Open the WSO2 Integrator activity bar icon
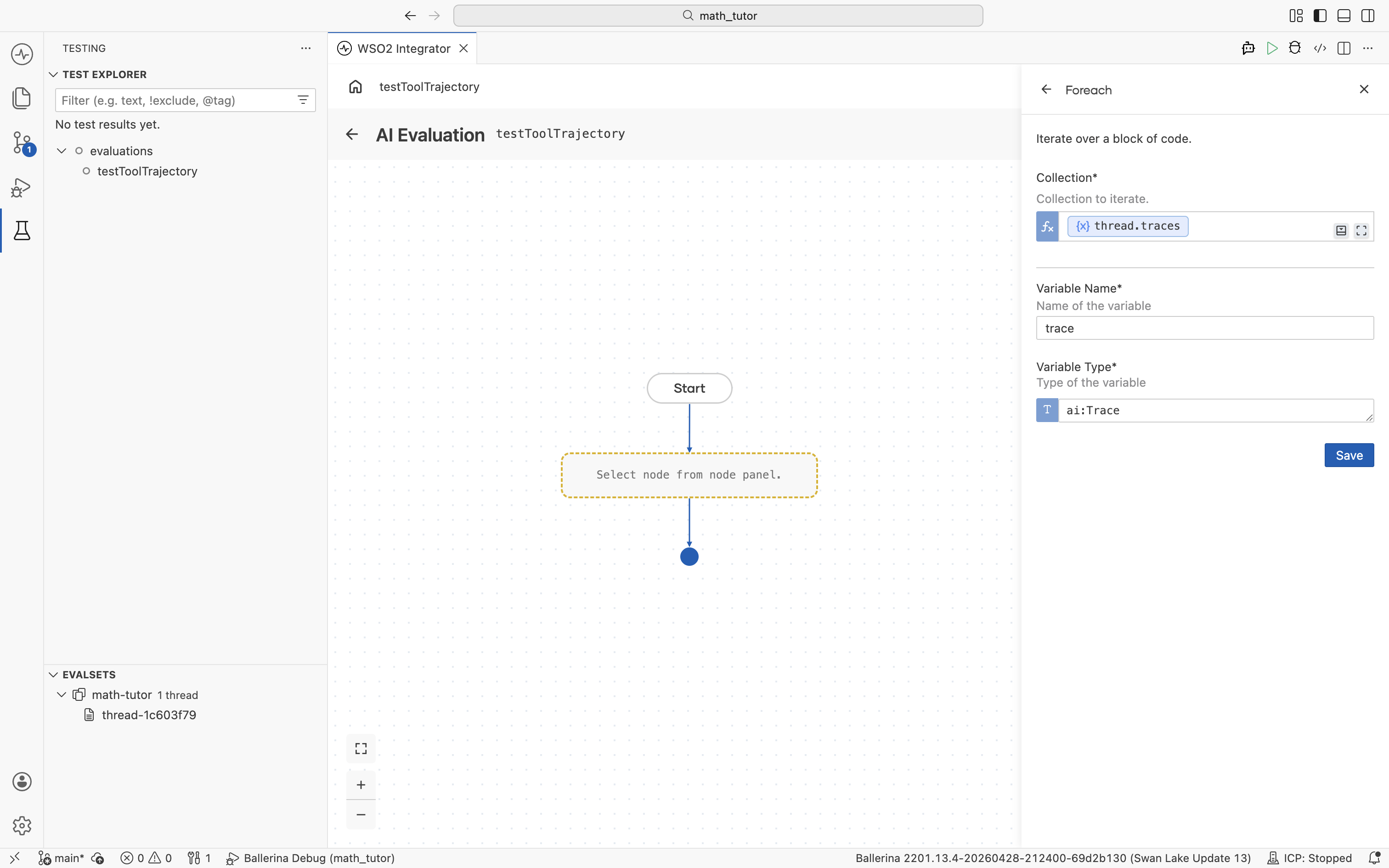The height and width of the screenshot is (868, 1389). point(22,55)
